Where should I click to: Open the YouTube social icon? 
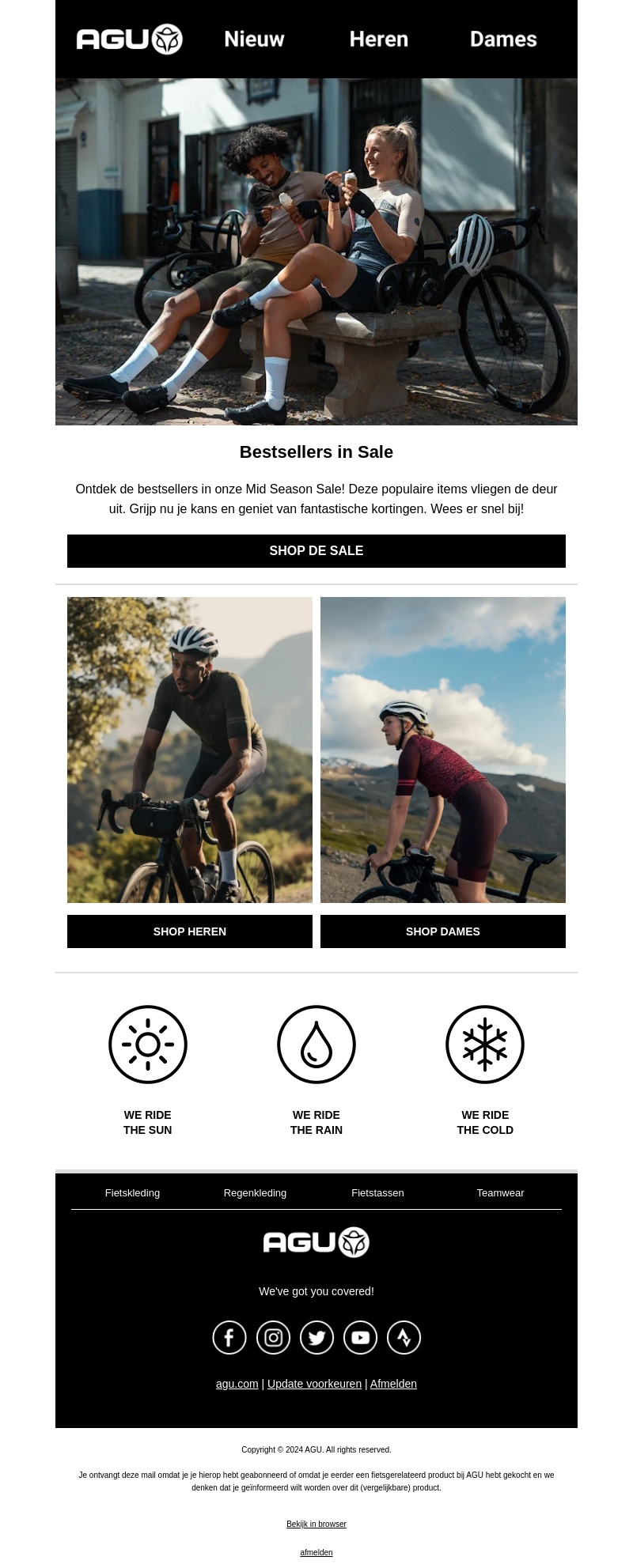tap(360, 1337)
